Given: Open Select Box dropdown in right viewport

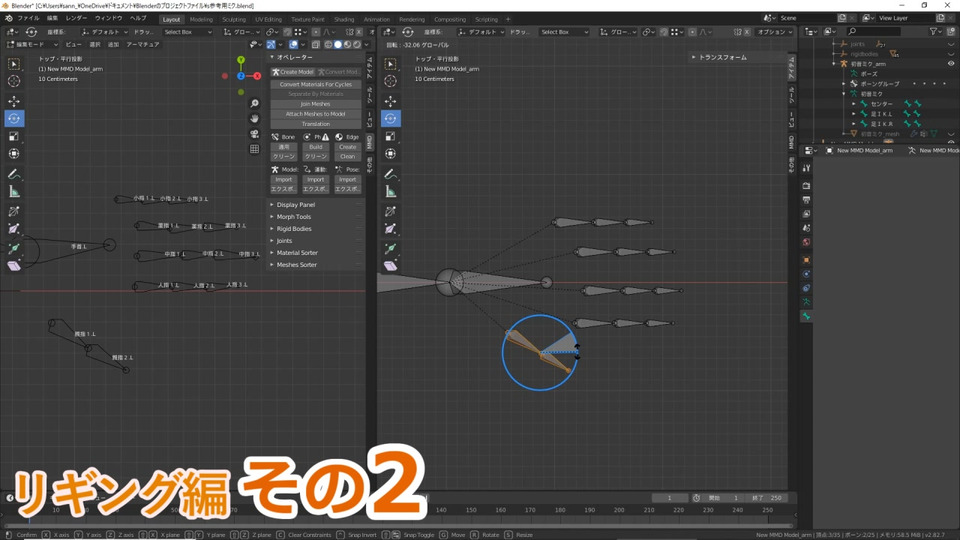Looking at the screenshot, I should [563, 32].
